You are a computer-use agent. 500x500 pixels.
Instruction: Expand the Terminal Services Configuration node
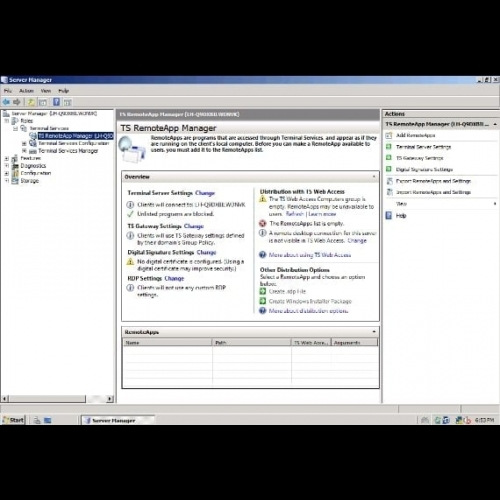[24, 143]
